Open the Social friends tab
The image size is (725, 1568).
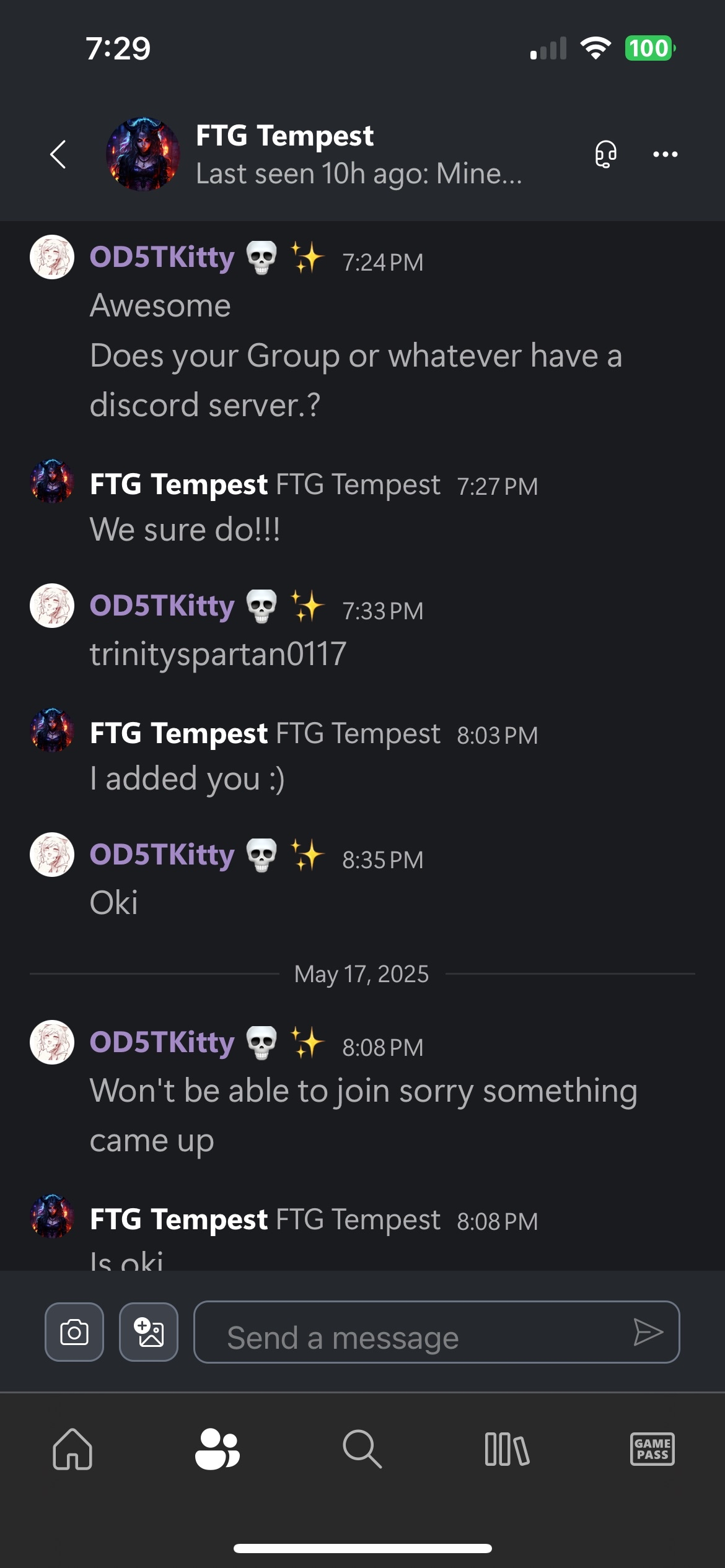[x=217, y=1449]
